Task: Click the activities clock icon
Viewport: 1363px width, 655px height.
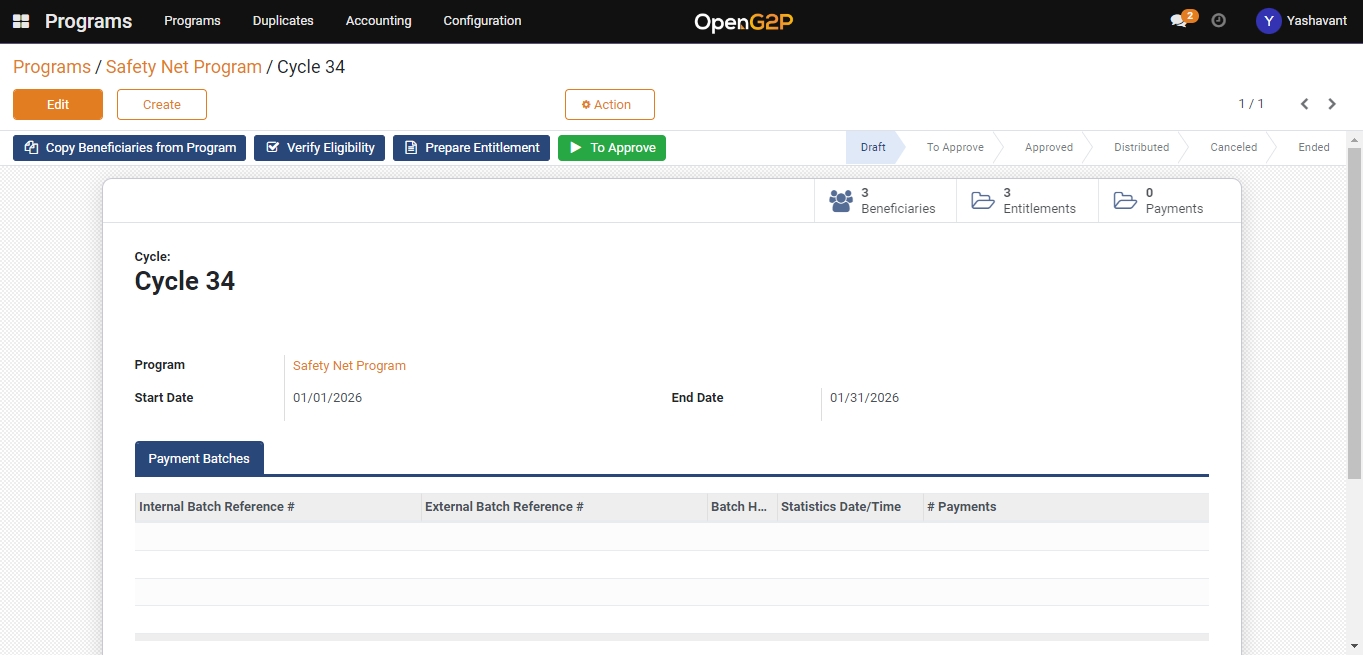Action: (x=1218, y=21)
